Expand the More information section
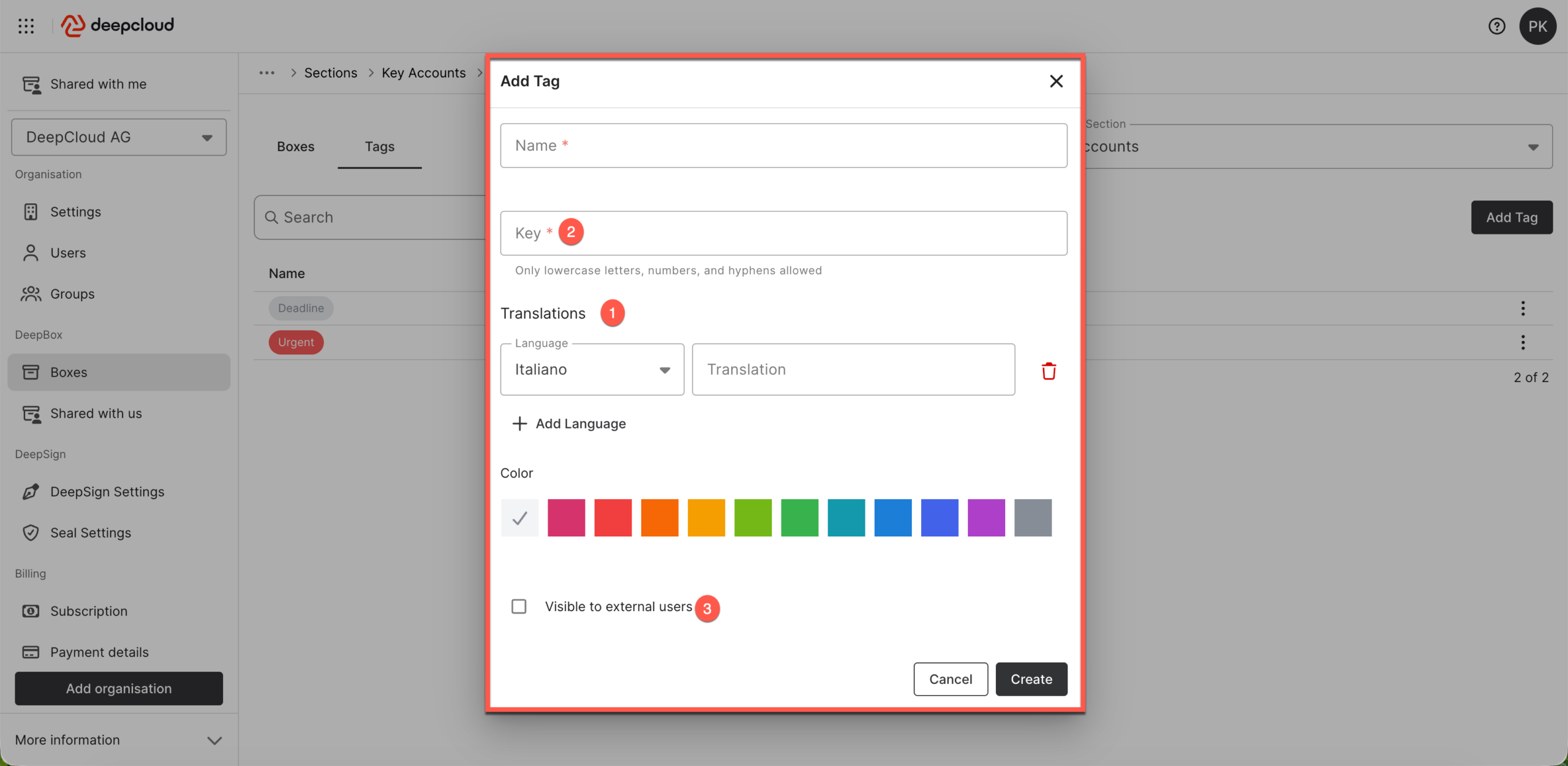This screenshot has height=766, width=1568. coord(119,740)
